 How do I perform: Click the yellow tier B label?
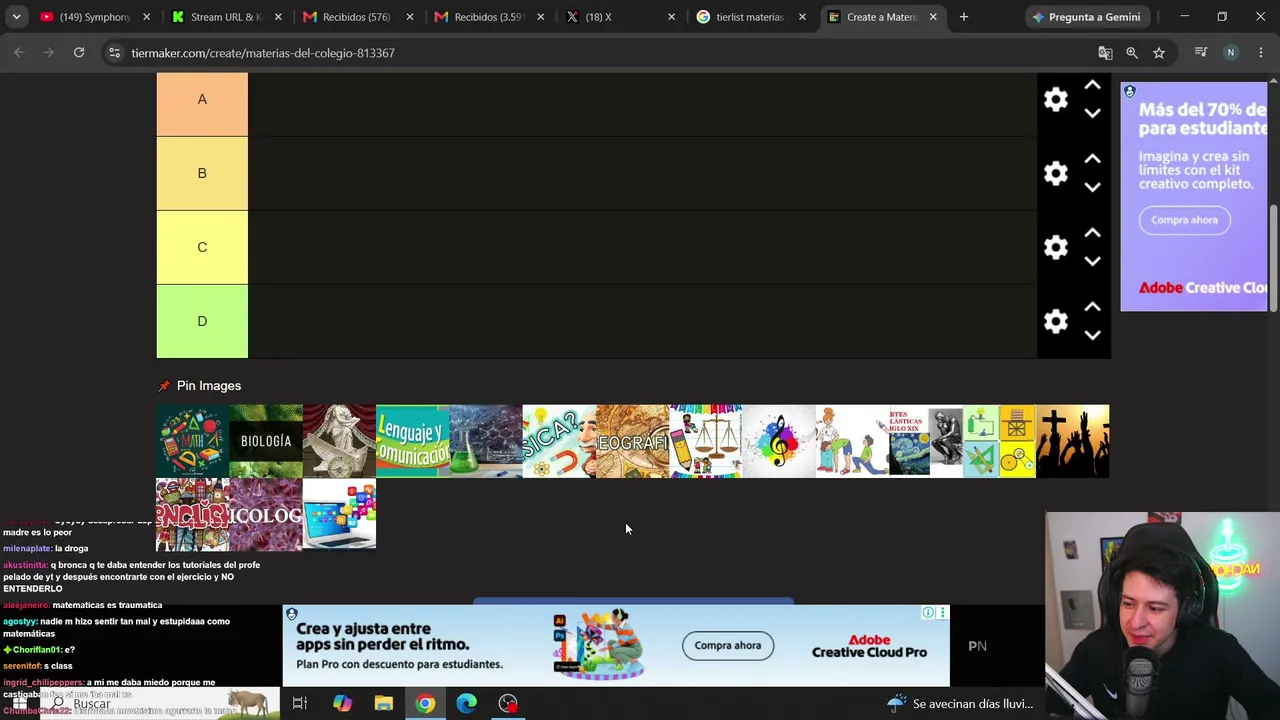202,173
